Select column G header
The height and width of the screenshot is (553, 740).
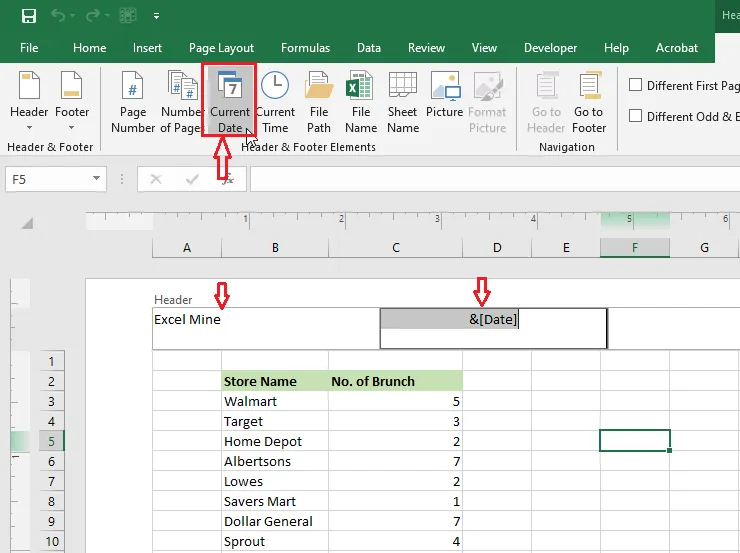tap(704, 248)
